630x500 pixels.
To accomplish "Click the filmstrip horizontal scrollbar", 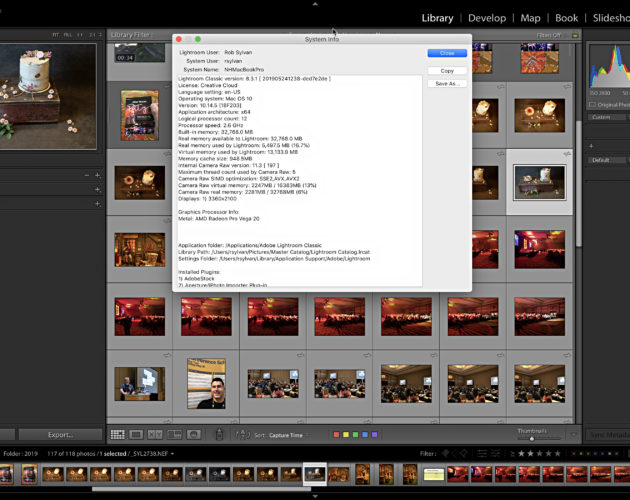I will (x=201, y=489).
